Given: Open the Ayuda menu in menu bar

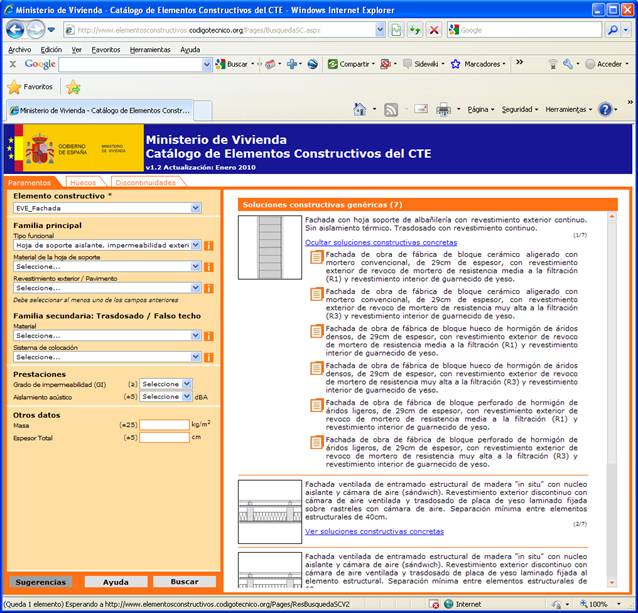Looking at the screenshot, I should pos(190,50).
